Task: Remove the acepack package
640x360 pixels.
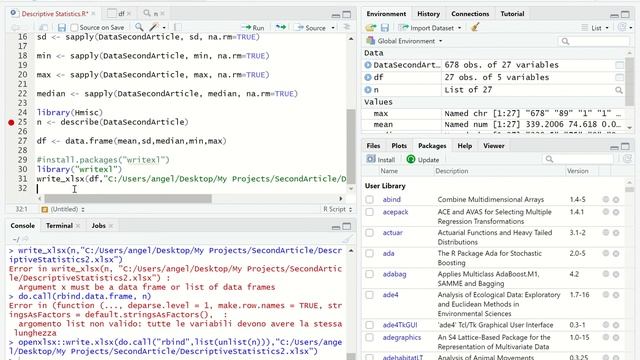Action: (x=616, y=212)
